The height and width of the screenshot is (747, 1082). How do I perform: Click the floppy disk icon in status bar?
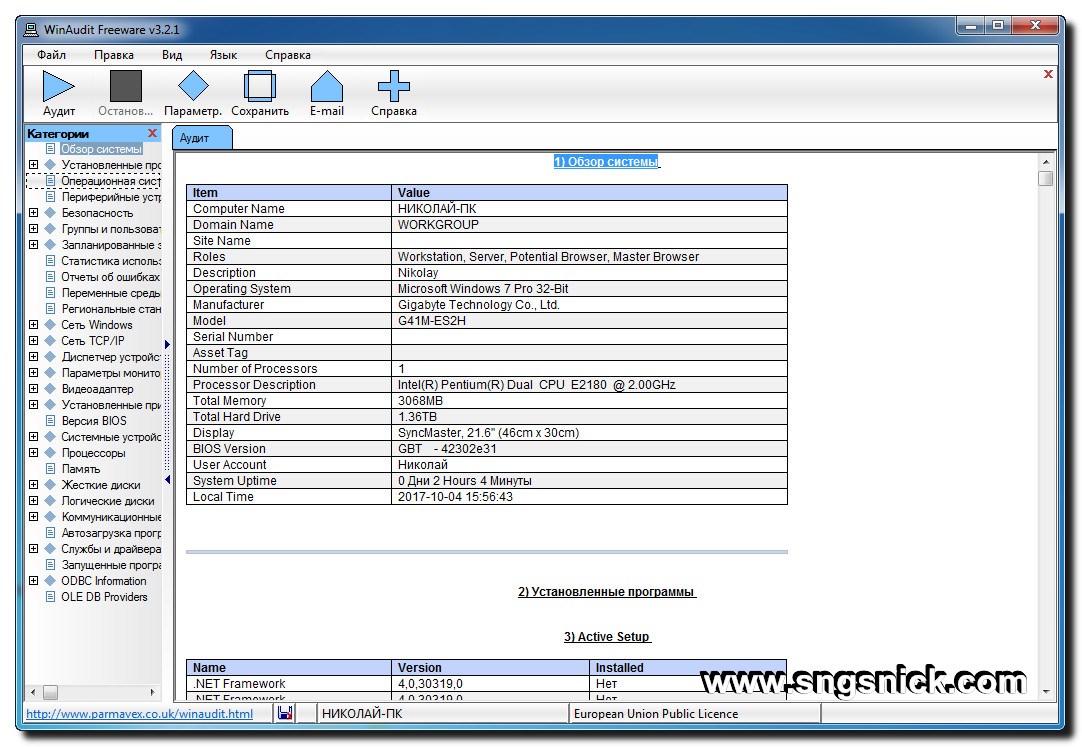click(x=285, y=713)
